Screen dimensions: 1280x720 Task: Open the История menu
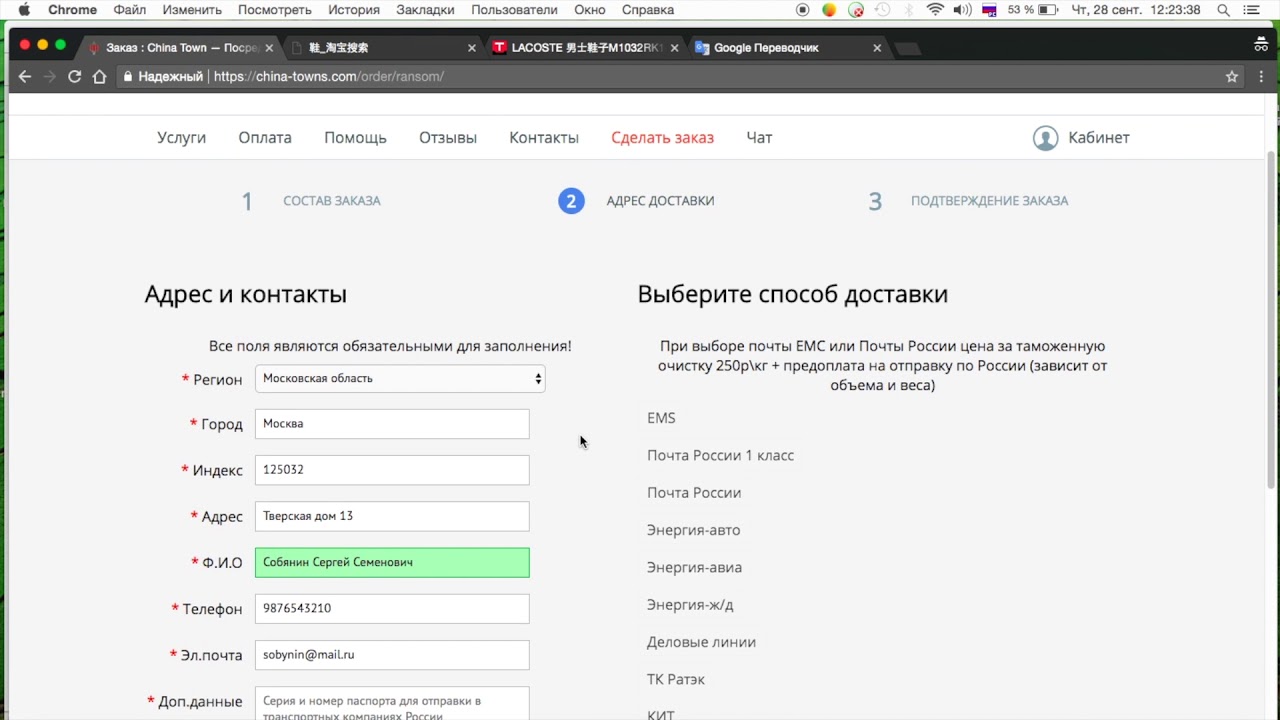354,10
